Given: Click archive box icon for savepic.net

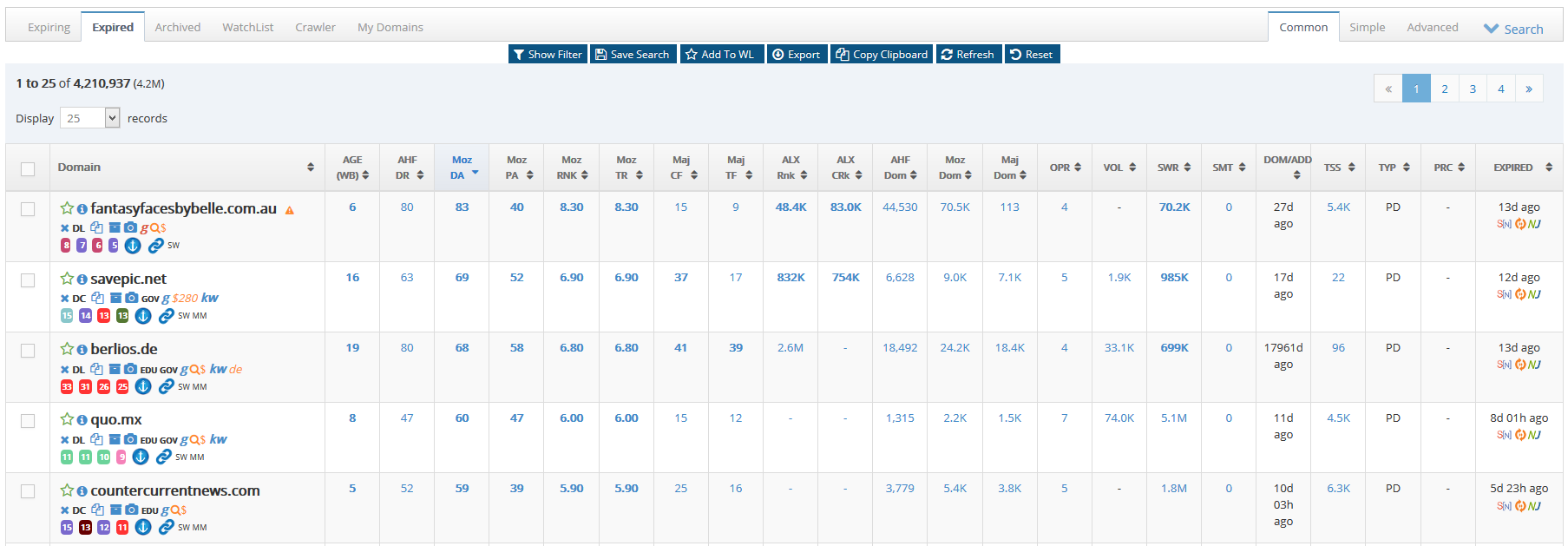Looking at the screenshot, I should click(115, 298).
